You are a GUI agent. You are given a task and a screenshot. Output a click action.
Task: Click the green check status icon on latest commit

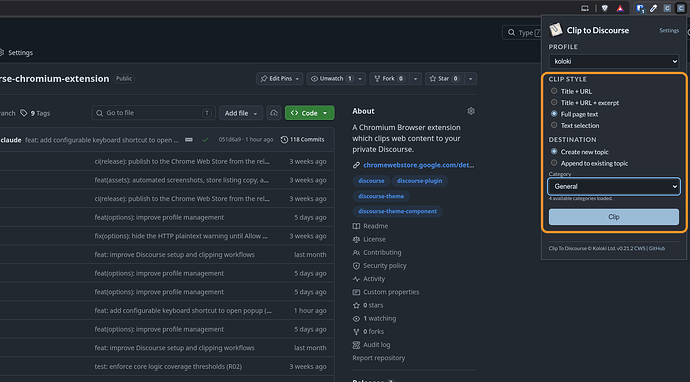[205, 140]
